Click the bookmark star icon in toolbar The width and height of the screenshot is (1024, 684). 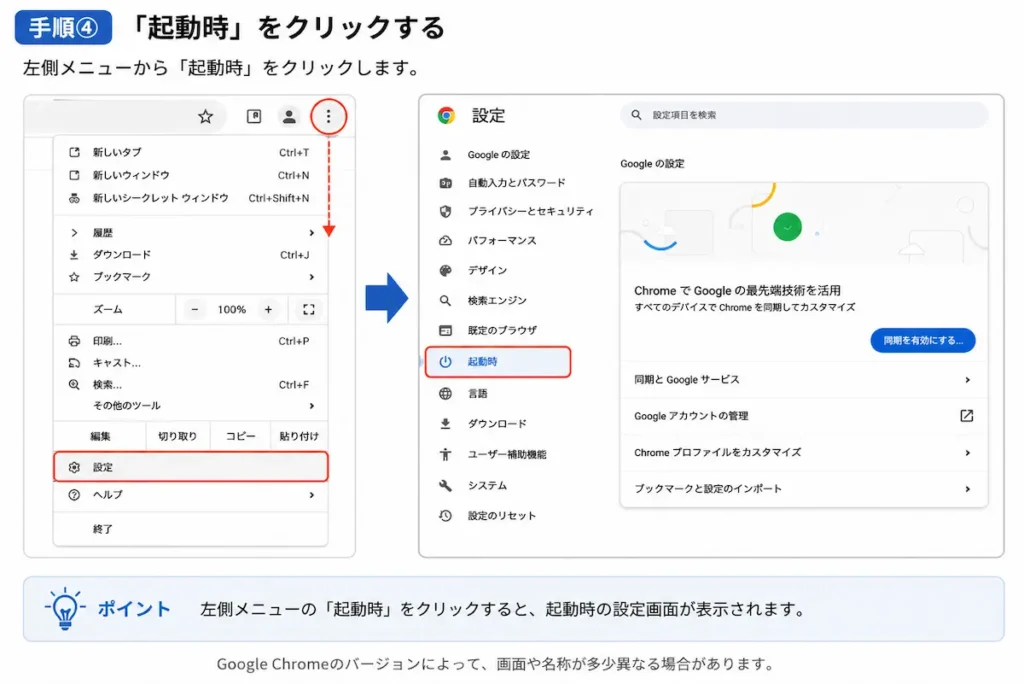pyautogui.click(x=206, y=116)
